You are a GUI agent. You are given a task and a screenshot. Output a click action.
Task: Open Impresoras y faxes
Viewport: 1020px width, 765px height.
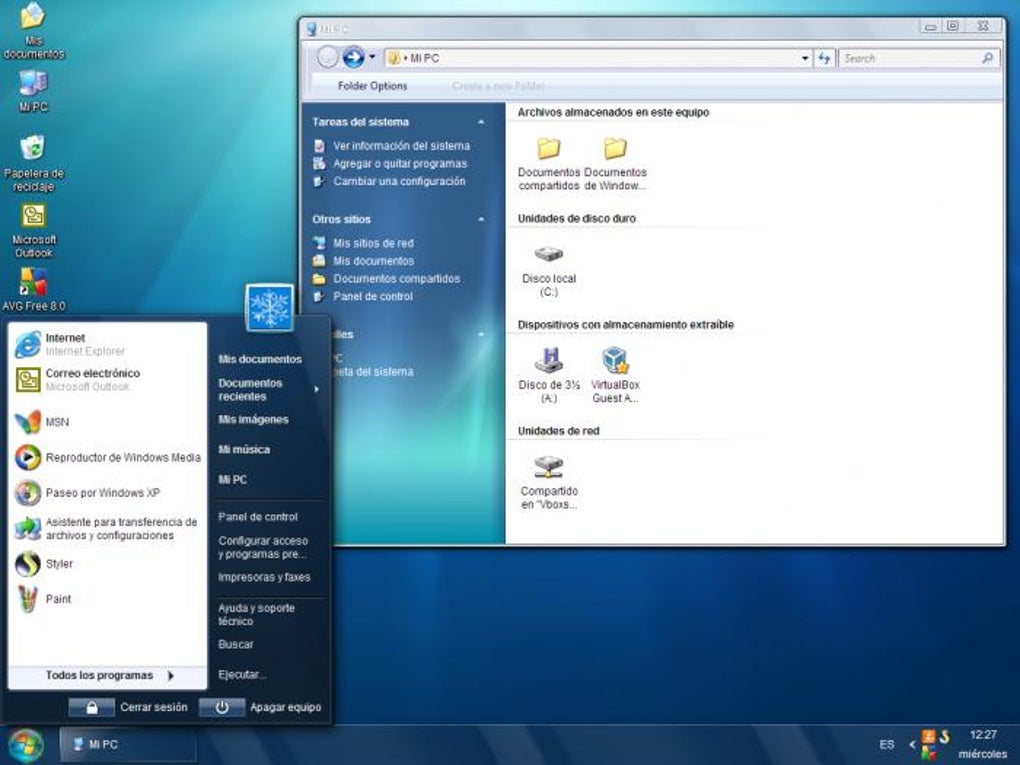[x=264, y=577]
